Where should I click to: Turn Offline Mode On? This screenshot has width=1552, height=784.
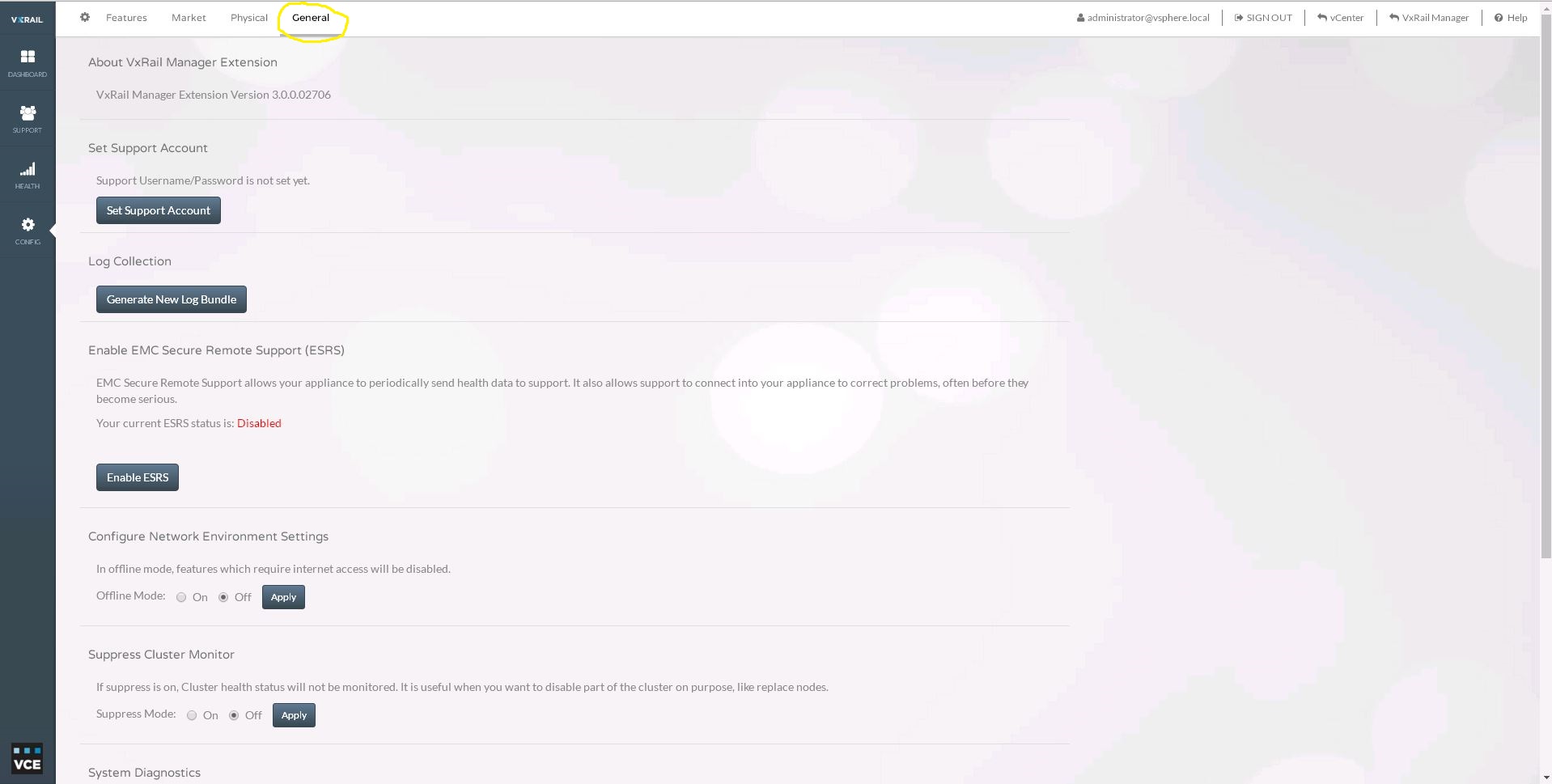181,597
